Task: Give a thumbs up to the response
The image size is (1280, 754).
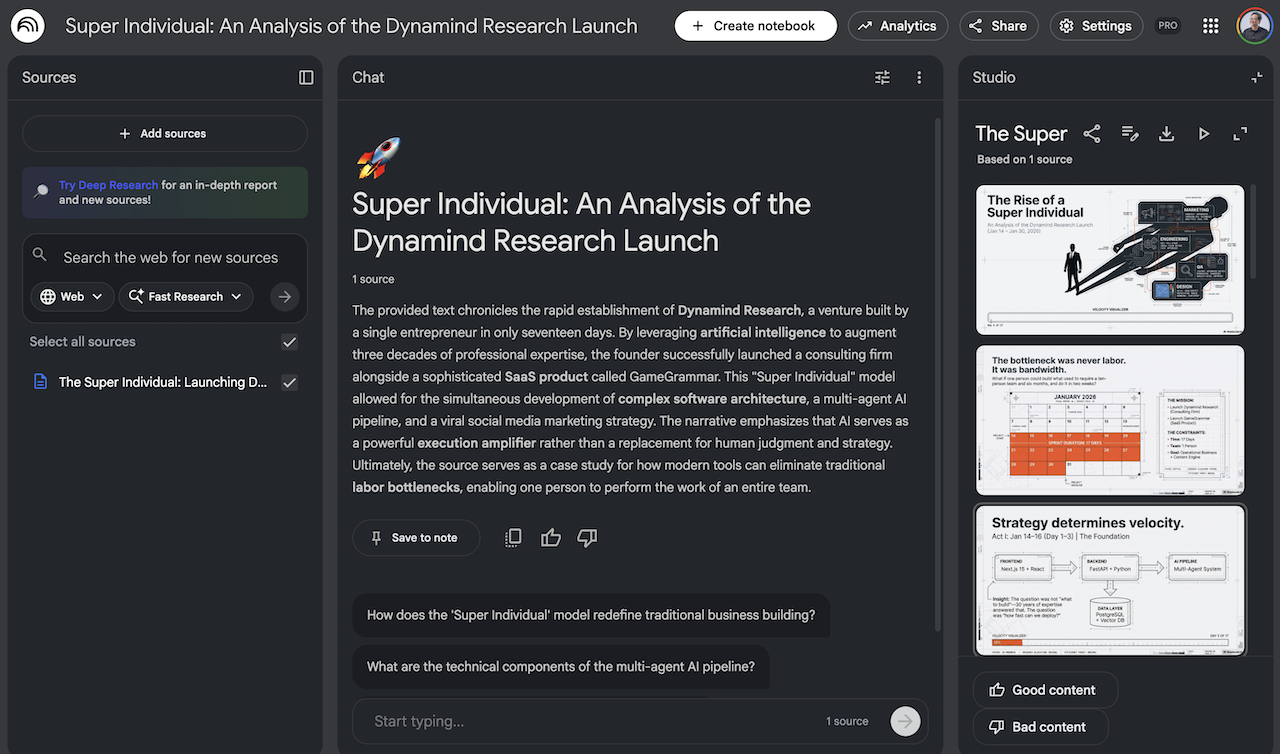Action: coord(550,537)
